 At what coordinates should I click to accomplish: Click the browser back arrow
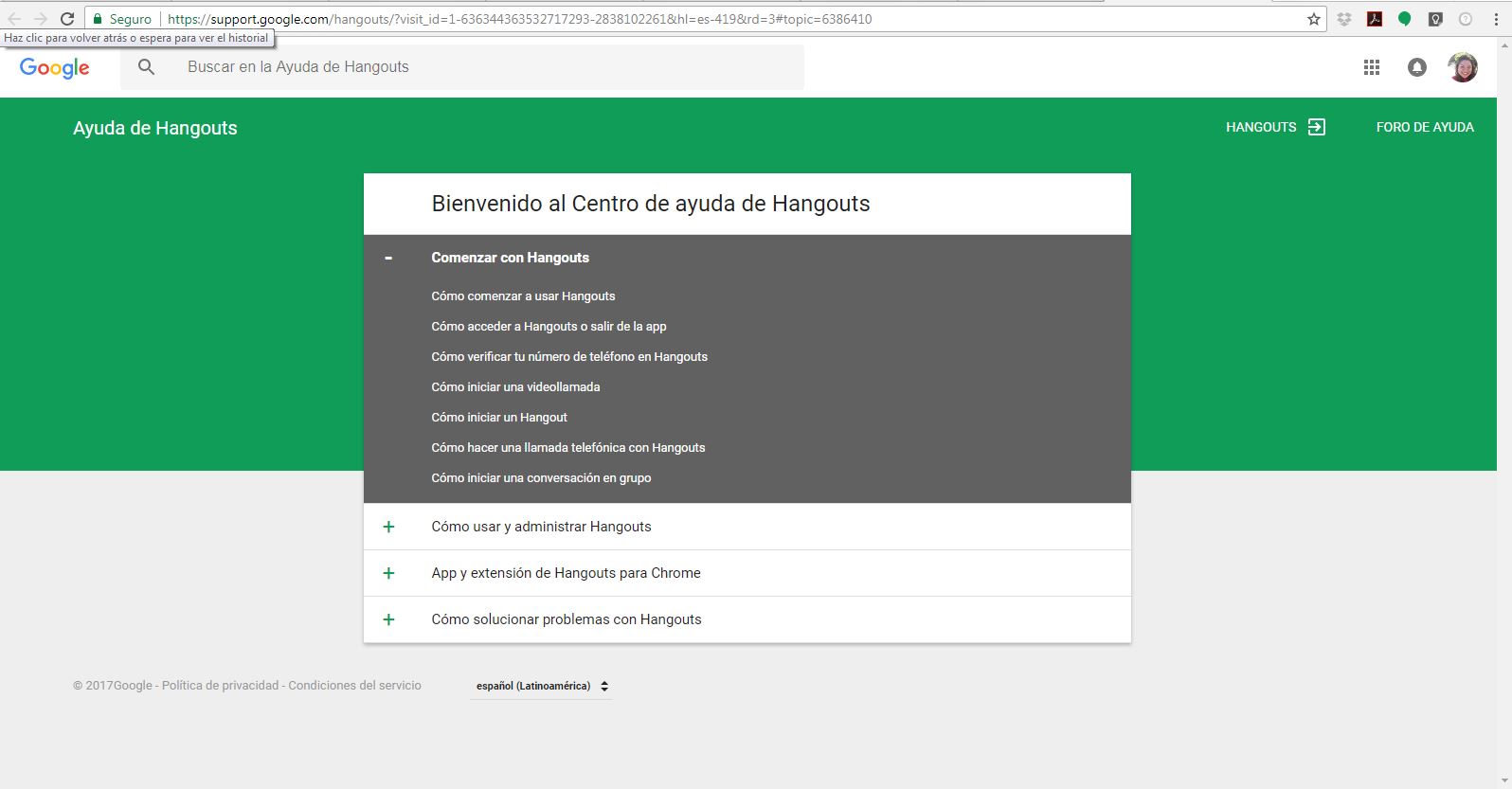tap(14, 19)
